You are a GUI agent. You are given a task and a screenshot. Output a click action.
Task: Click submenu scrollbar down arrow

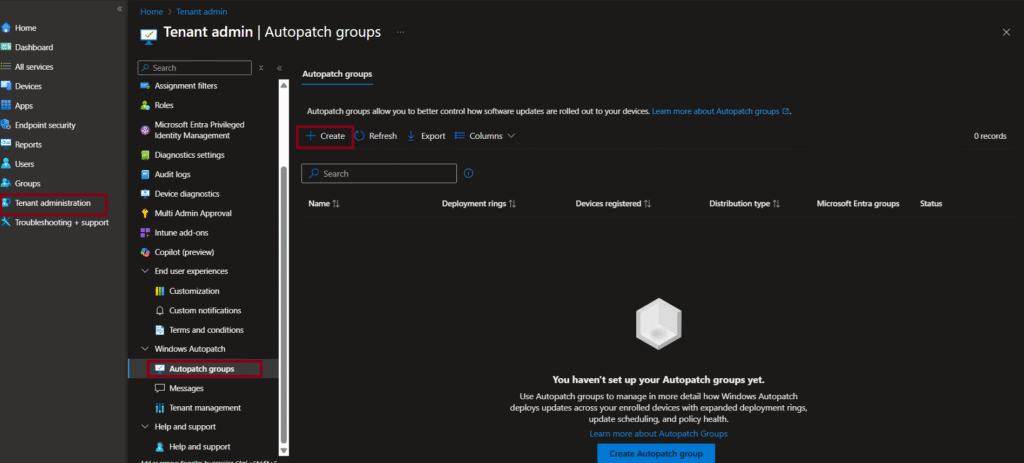tap(283, 450)
